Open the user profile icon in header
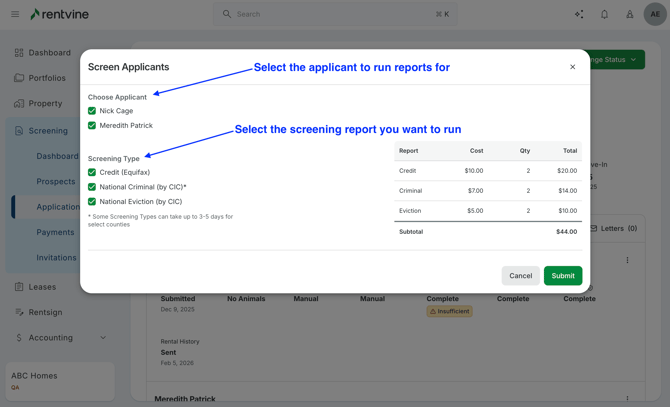The height and width of the screenshot is (407, 670). point(629,14)
